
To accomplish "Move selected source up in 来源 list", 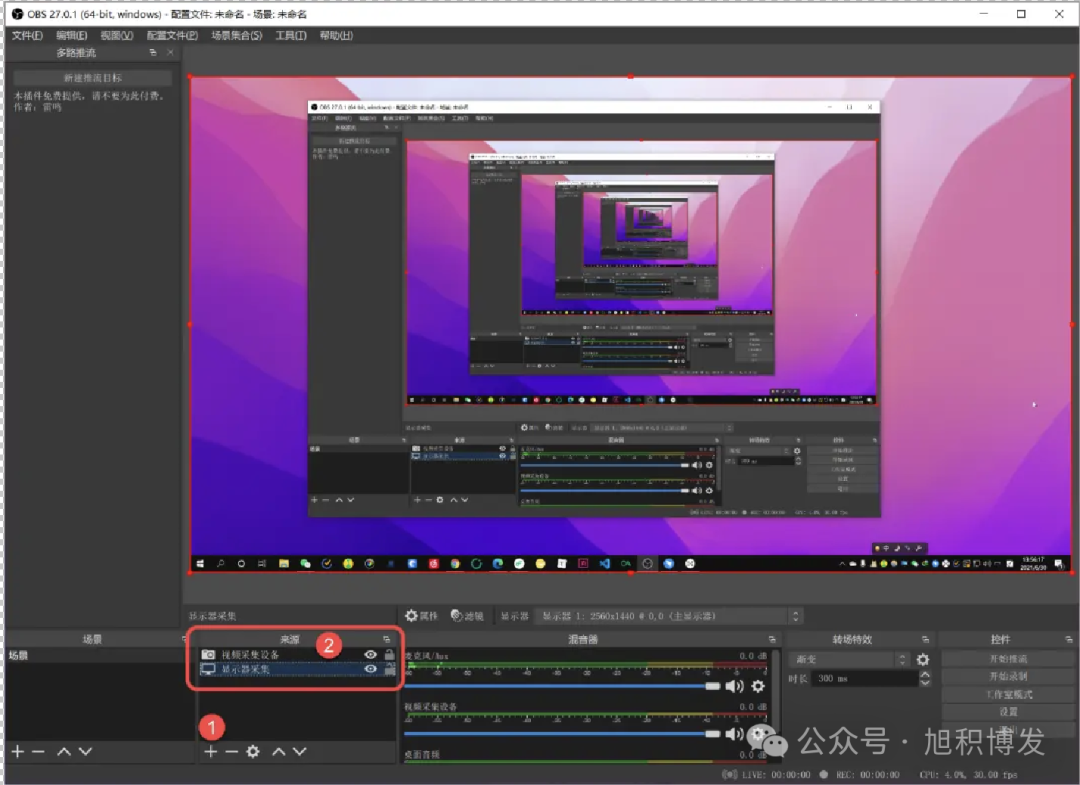I will 278,752.
